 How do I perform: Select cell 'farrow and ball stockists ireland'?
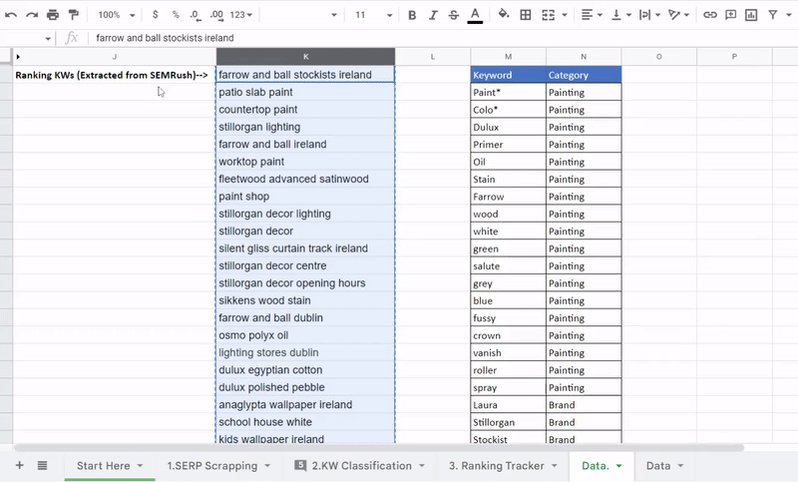pos(305,75)
